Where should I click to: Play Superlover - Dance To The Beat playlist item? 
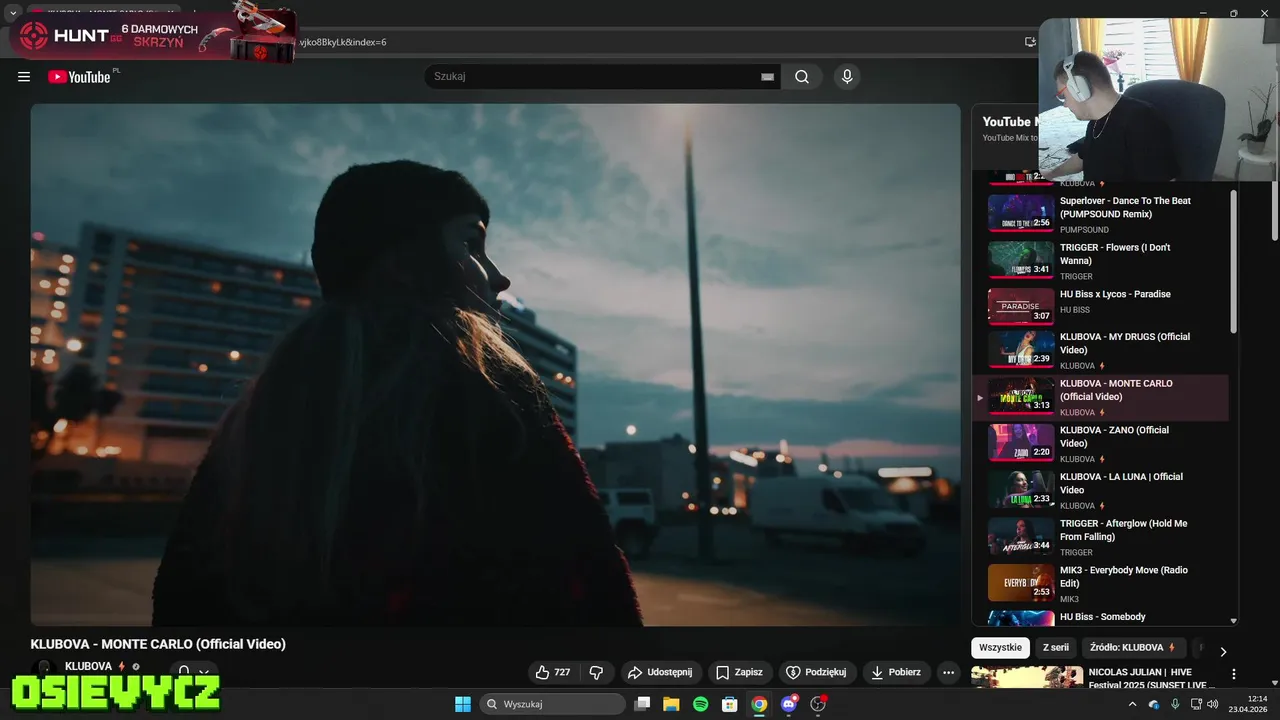(1100, 214)
